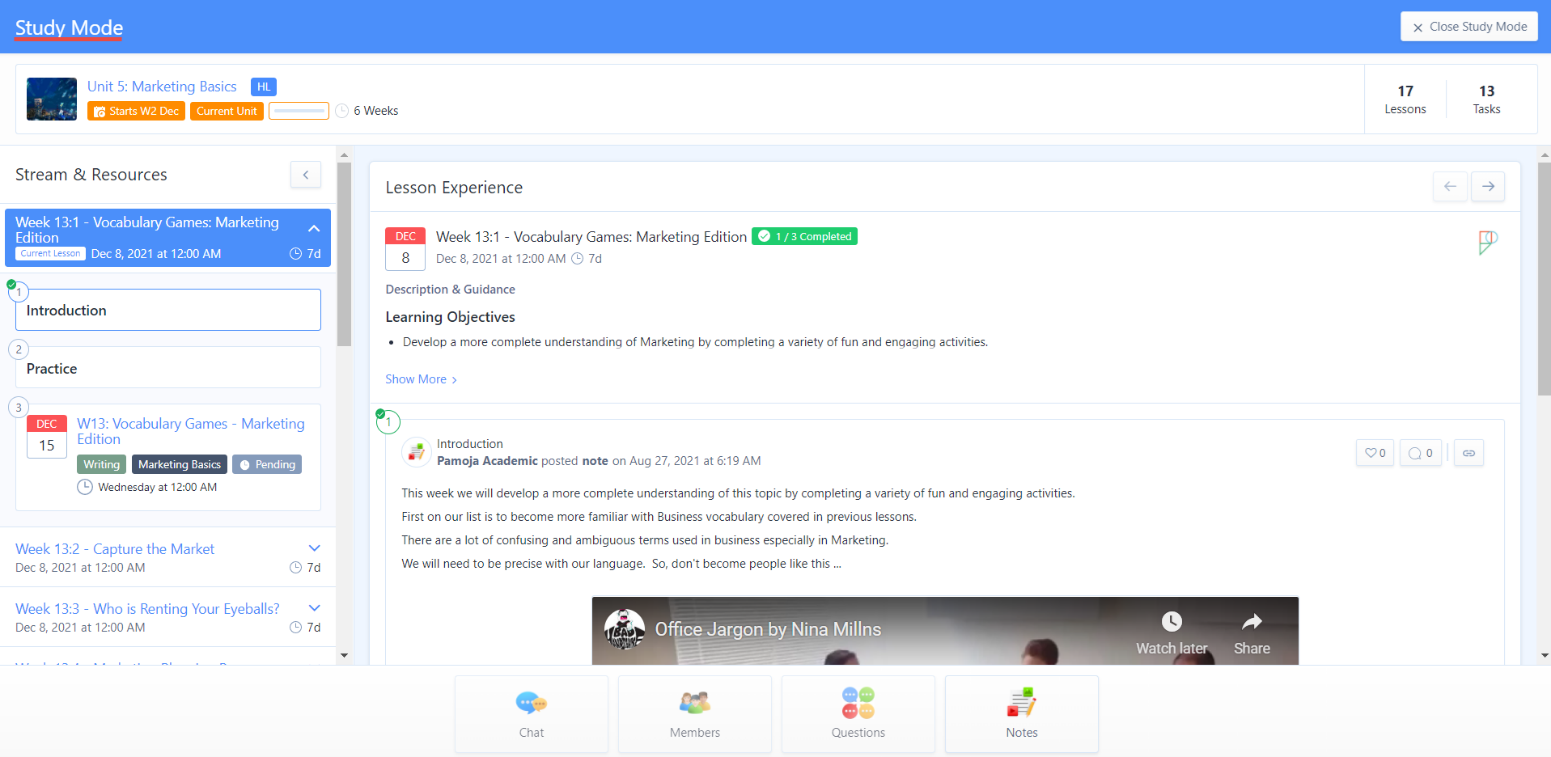Go to the next lesson with right arrow
This screenshot has width=1551, height=757.
[1488, 187]
